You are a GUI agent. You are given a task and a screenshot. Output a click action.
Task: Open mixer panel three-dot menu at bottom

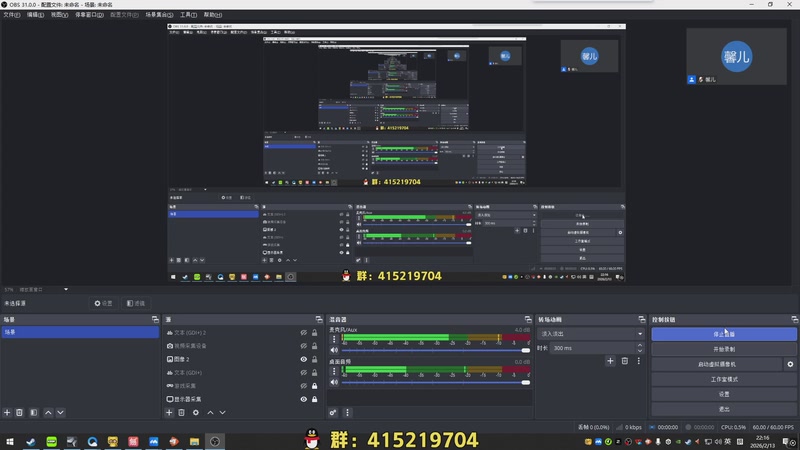click(347, 412)
